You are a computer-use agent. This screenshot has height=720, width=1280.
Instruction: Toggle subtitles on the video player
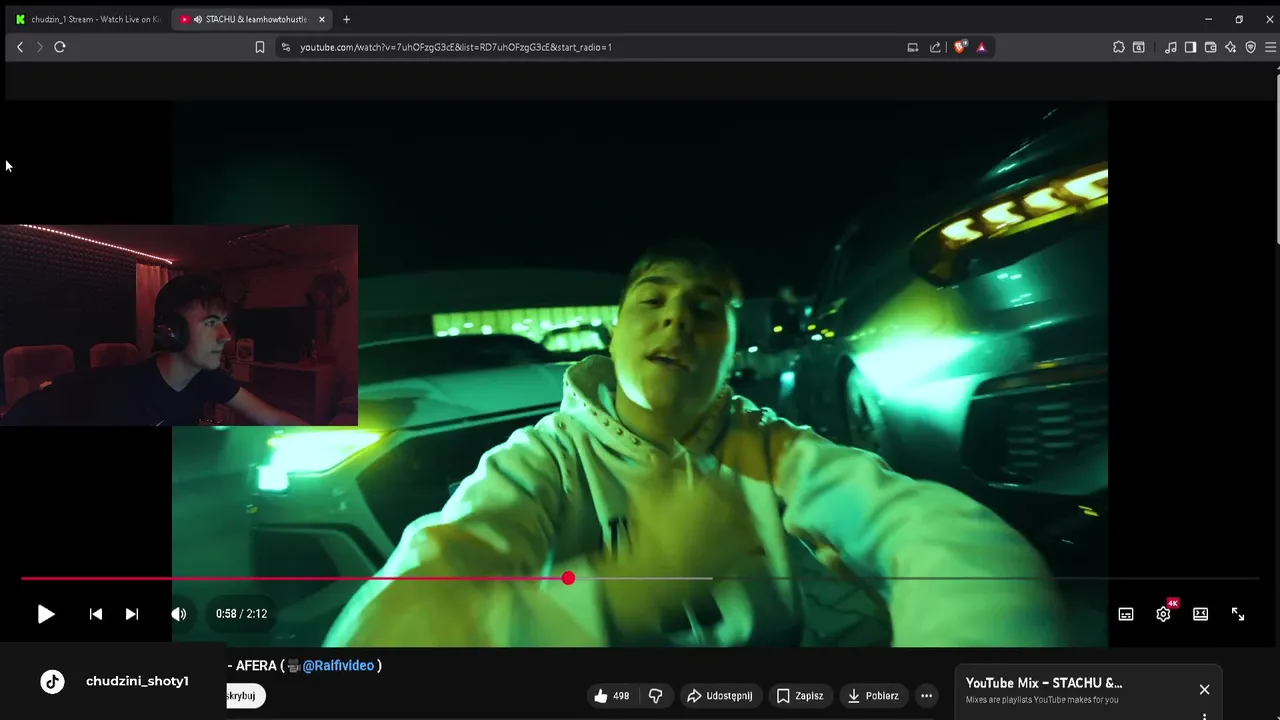click(1126, 614)
